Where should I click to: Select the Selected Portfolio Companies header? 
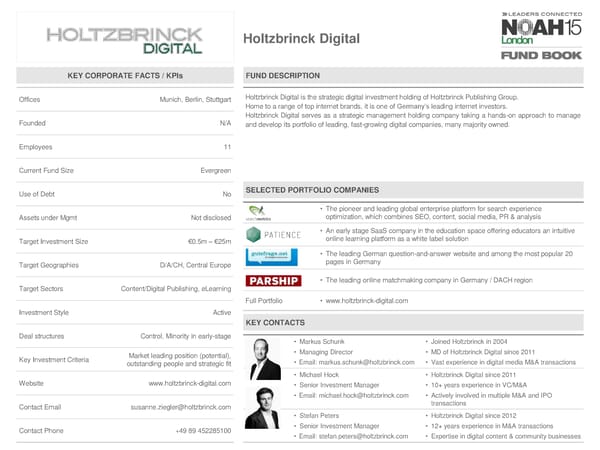click(311, 190)
